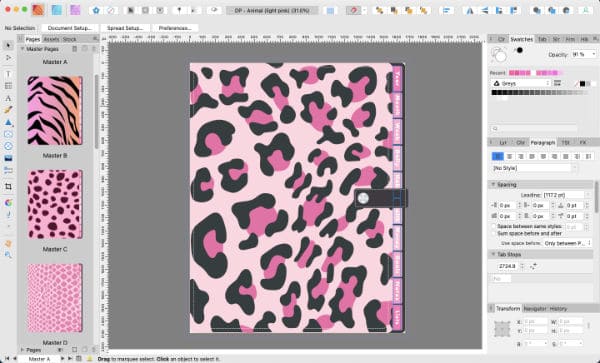Select the Table tool
The height and width of the screenshot is (363, 600).
click(8, 86)
